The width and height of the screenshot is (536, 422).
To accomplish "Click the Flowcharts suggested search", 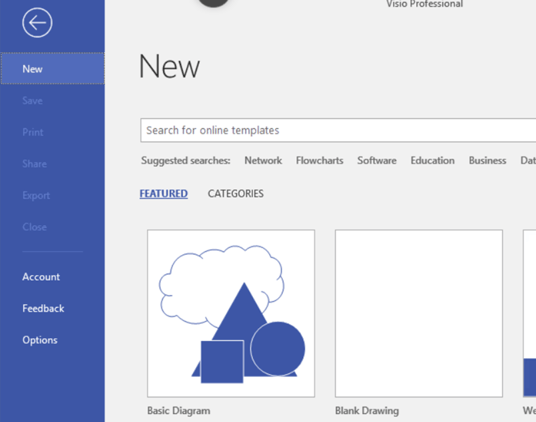I will (x=319, y=160).
